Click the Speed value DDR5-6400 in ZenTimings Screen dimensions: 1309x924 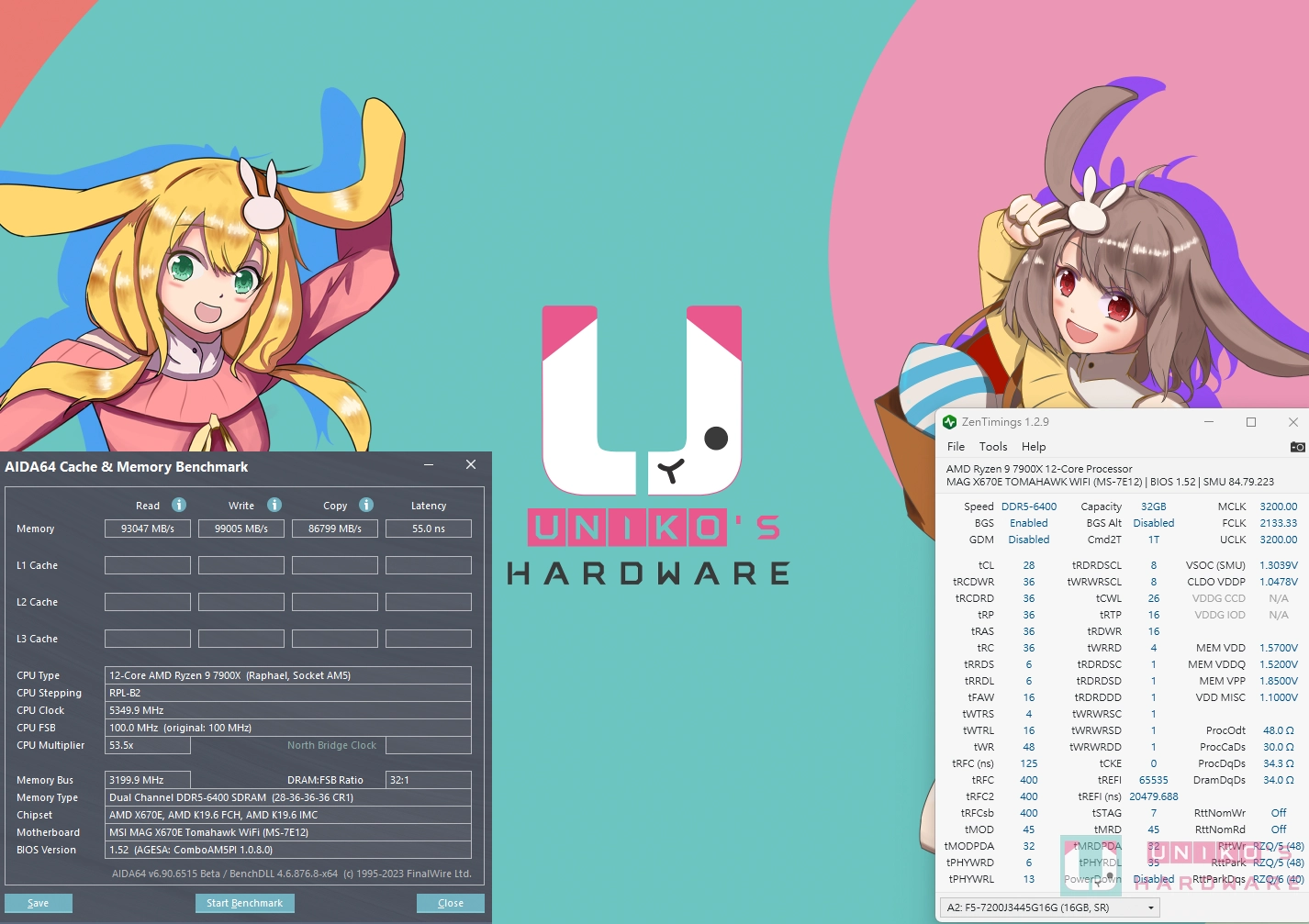pos(1029,507)
